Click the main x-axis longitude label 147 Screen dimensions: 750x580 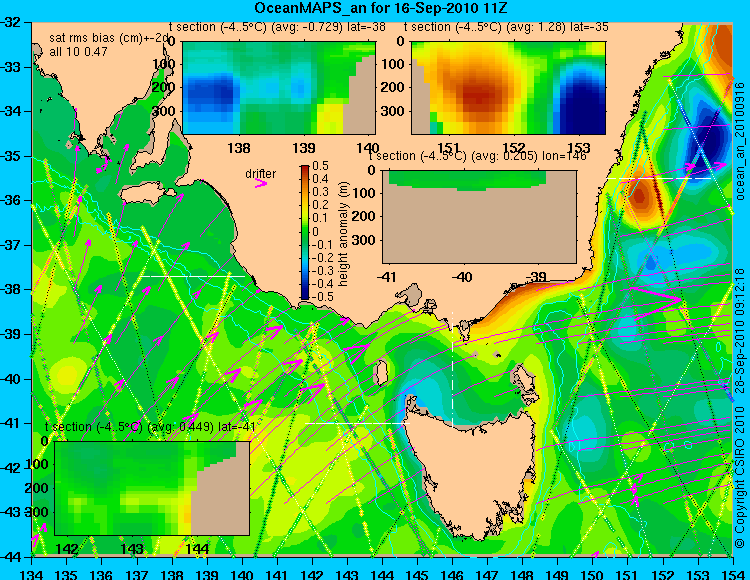point(487,573)
